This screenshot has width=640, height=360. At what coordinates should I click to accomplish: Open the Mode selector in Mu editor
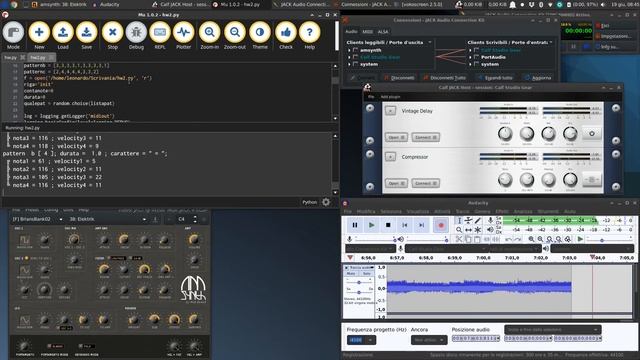coord(13,33)
